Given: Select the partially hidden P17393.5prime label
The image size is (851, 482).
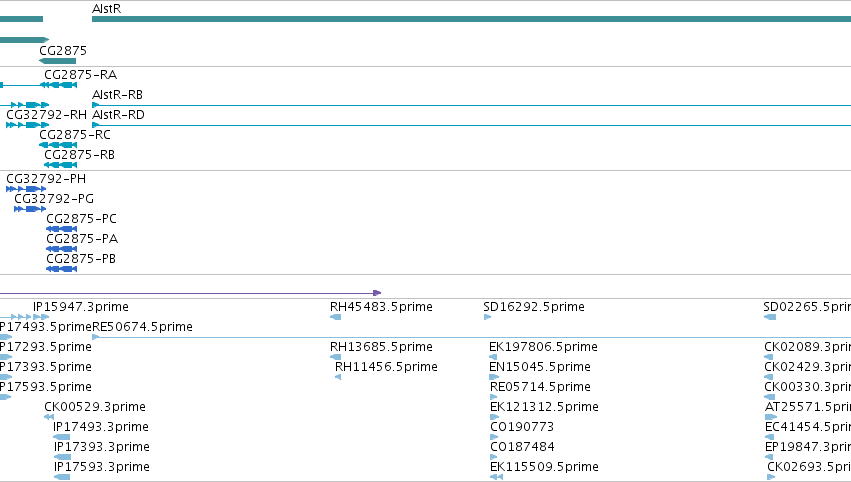Looking at the screenshot, I should pyautogui.click(x=46, y=367).
